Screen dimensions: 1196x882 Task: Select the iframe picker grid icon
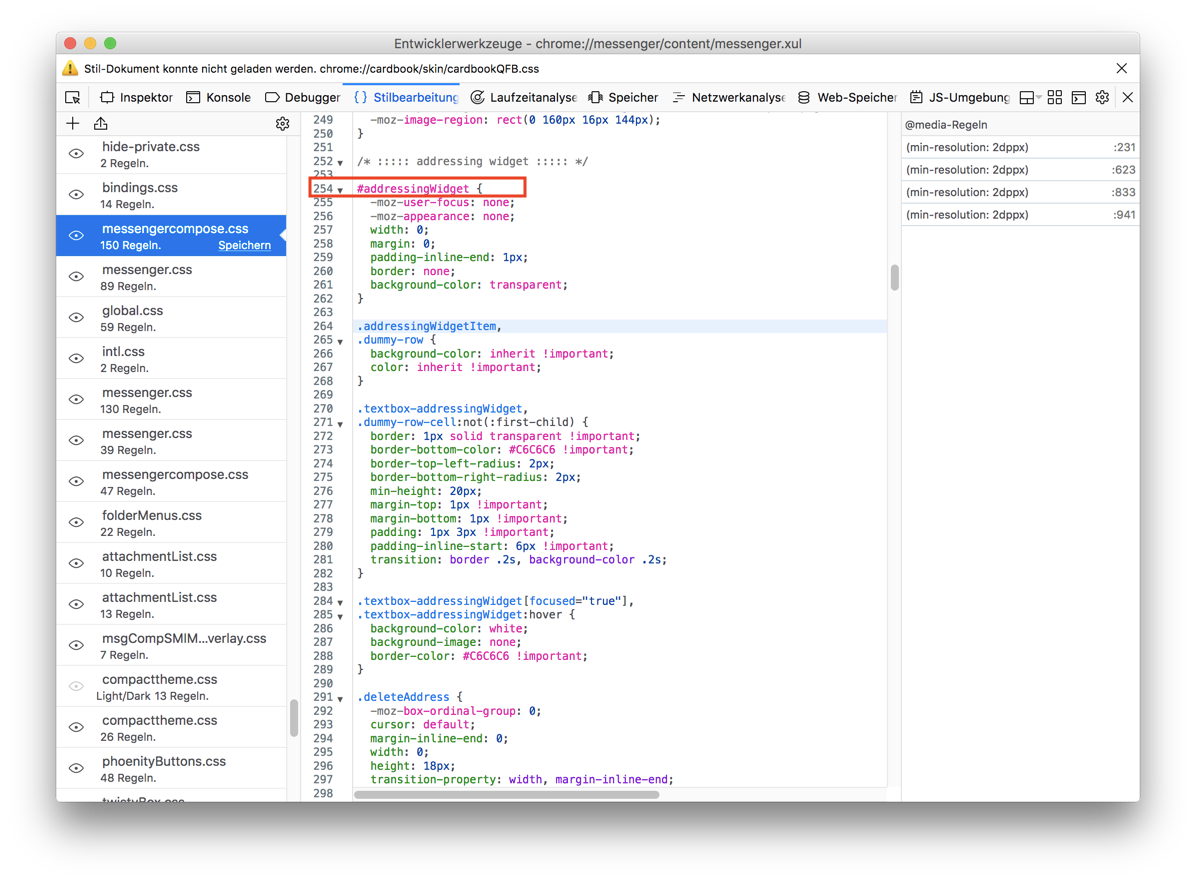pyautogui.click(x=1054, y=97)
